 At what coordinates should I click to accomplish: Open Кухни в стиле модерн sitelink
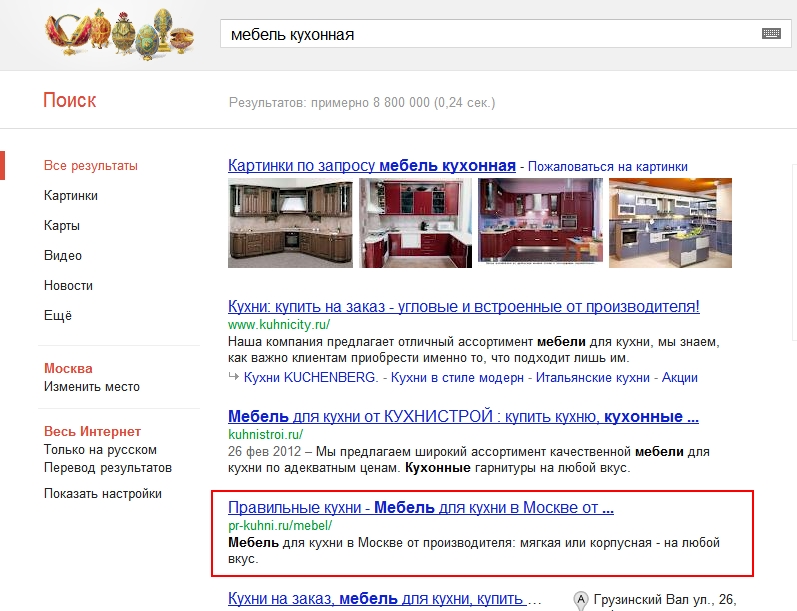457,378
